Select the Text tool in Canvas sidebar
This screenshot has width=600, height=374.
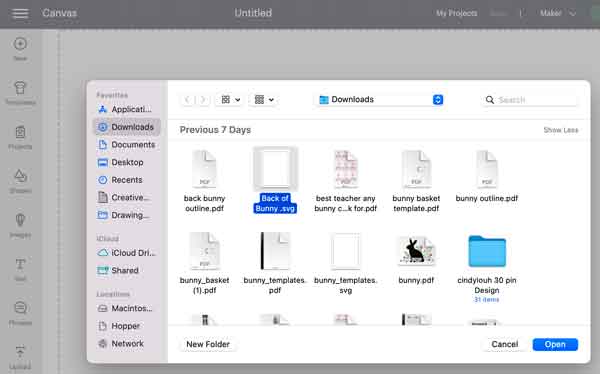(20, 269)
